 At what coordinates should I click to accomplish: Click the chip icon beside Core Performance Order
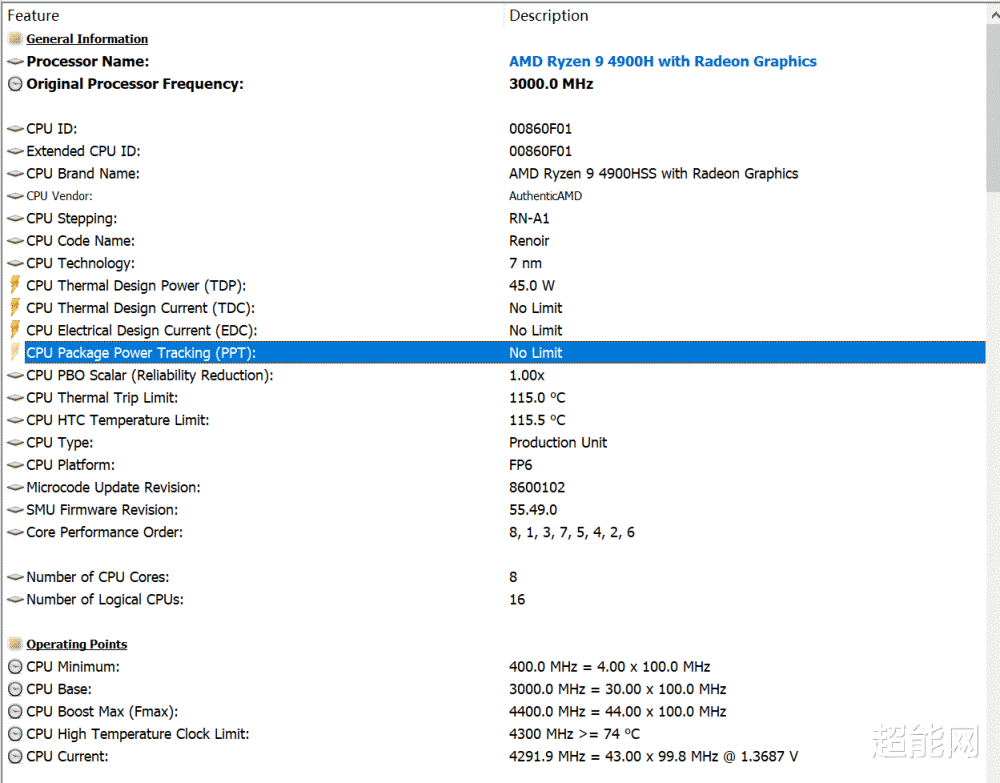click(x=15, y=532)
